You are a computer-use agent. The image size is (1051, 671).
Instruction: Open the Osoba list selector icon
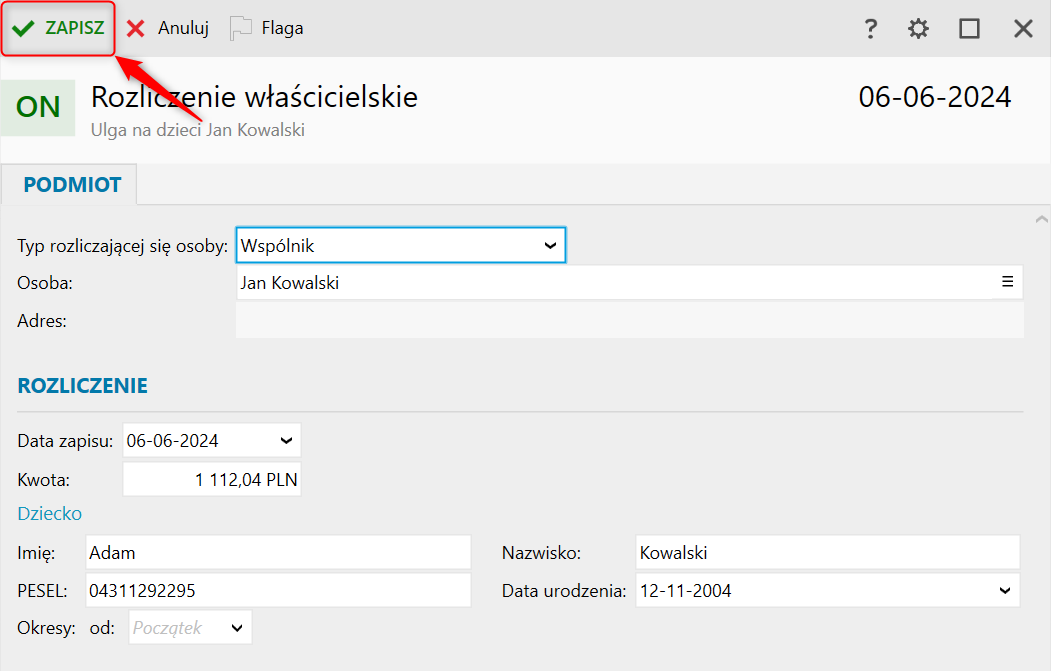(1007, 282)
